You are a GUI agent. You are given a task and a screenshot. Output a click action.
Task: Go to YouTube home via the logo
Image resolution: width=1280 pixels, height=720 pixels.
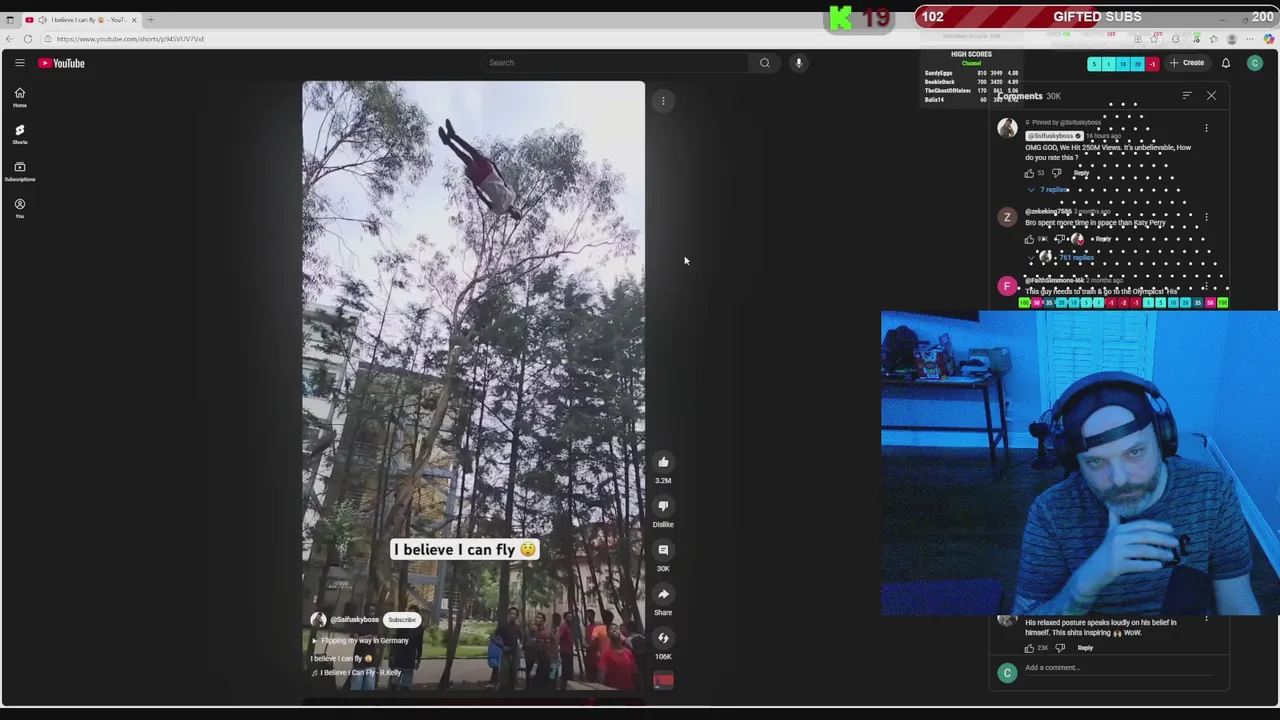[x=62, y=63]
